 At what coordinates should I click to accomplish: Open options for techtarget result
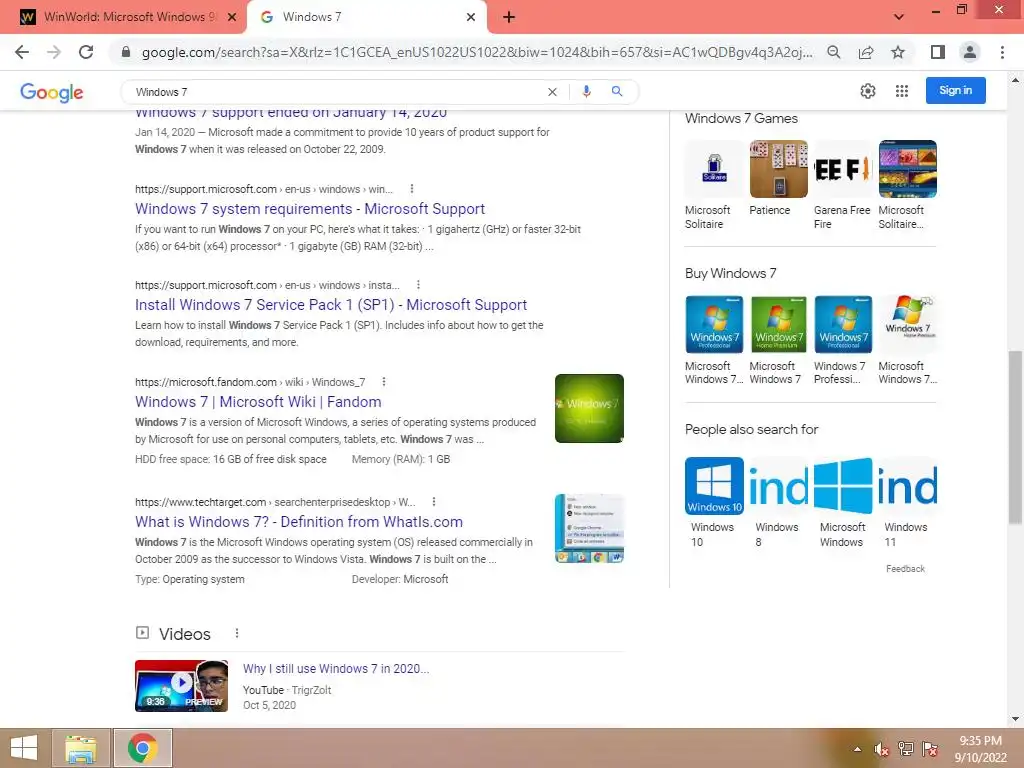point(434,502)
